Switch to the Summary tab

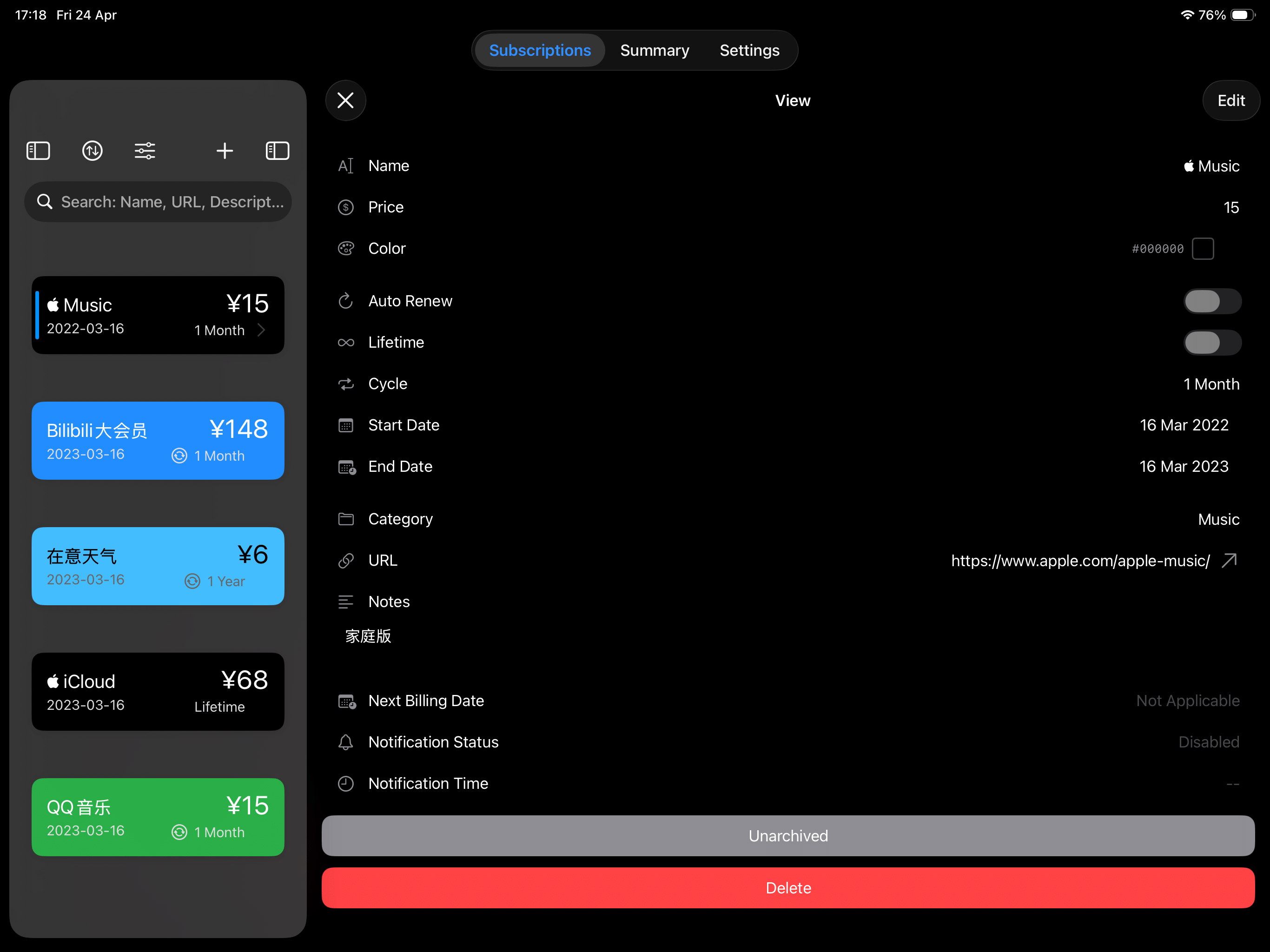click(655, 51)
